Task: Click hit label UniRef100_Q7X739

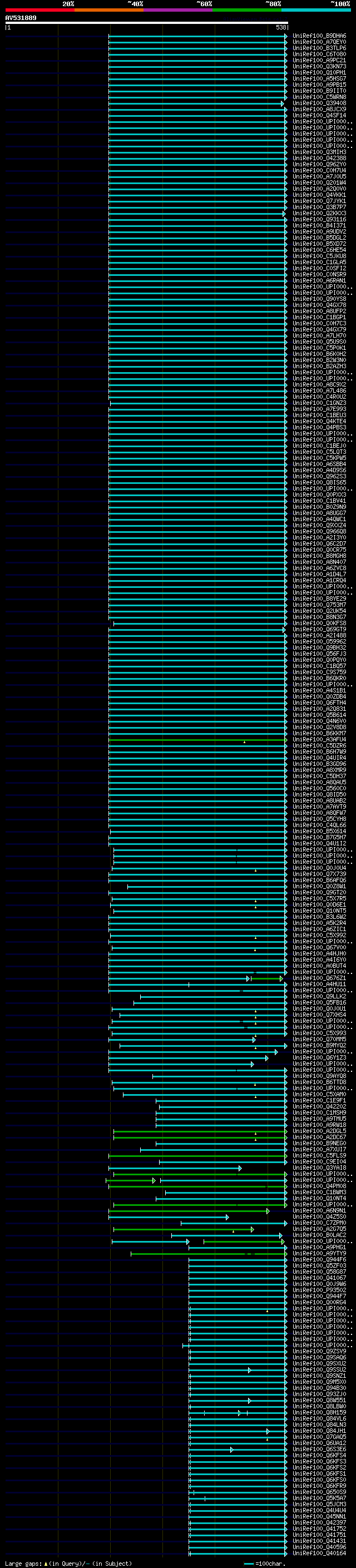Action: (319, 874)
